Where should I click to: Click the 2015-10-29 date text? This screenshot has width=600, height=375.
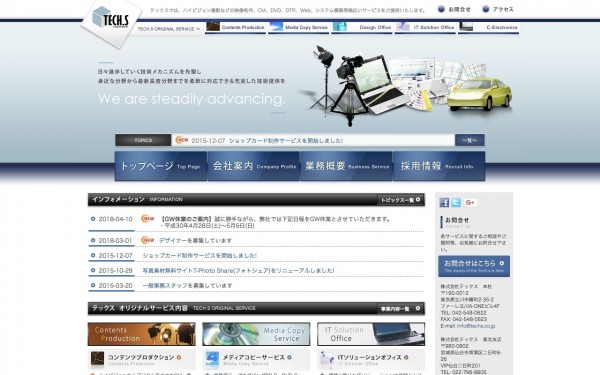pos(116,271)
